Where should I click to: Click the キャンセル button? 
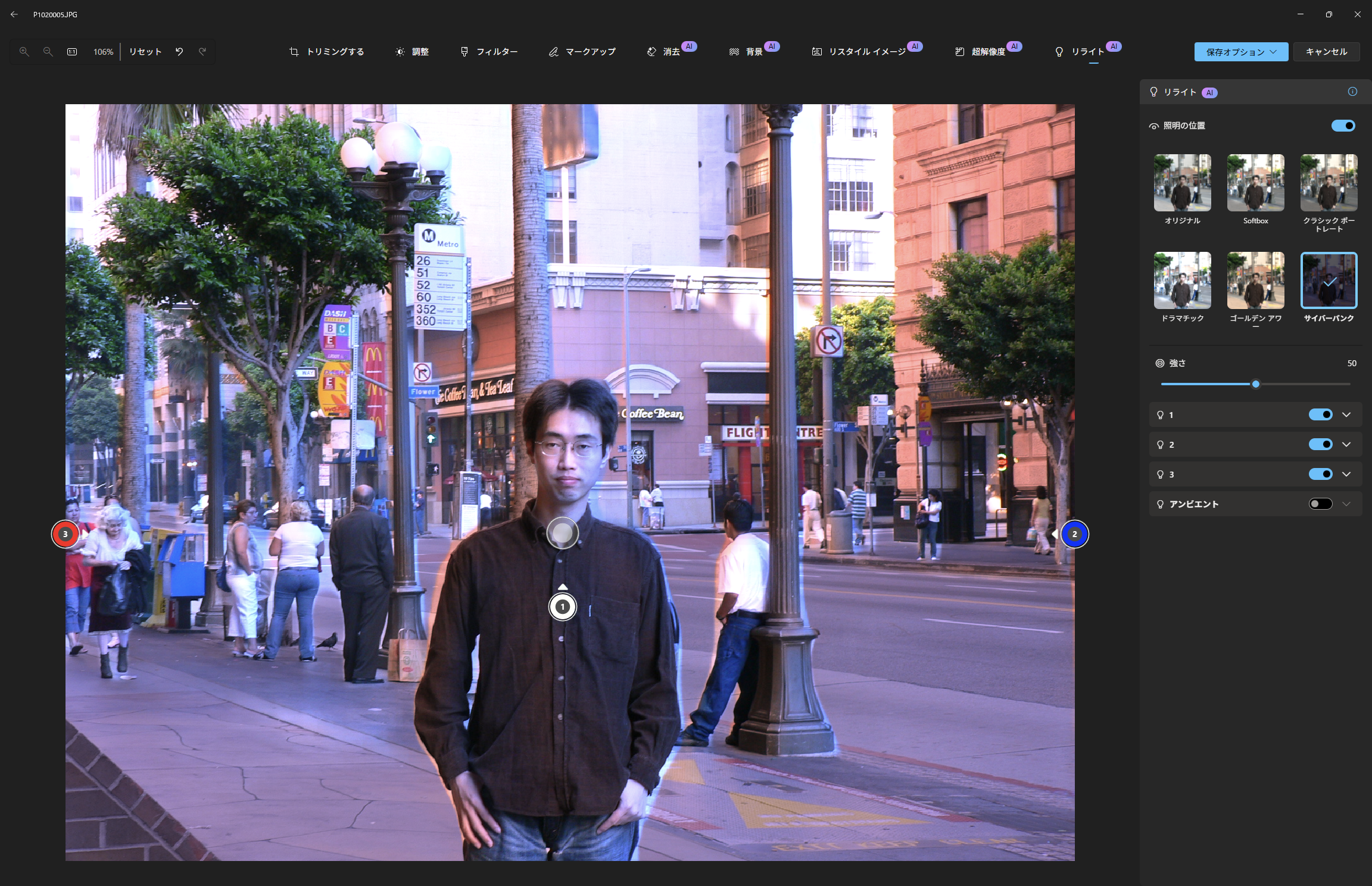(1326, 52)
